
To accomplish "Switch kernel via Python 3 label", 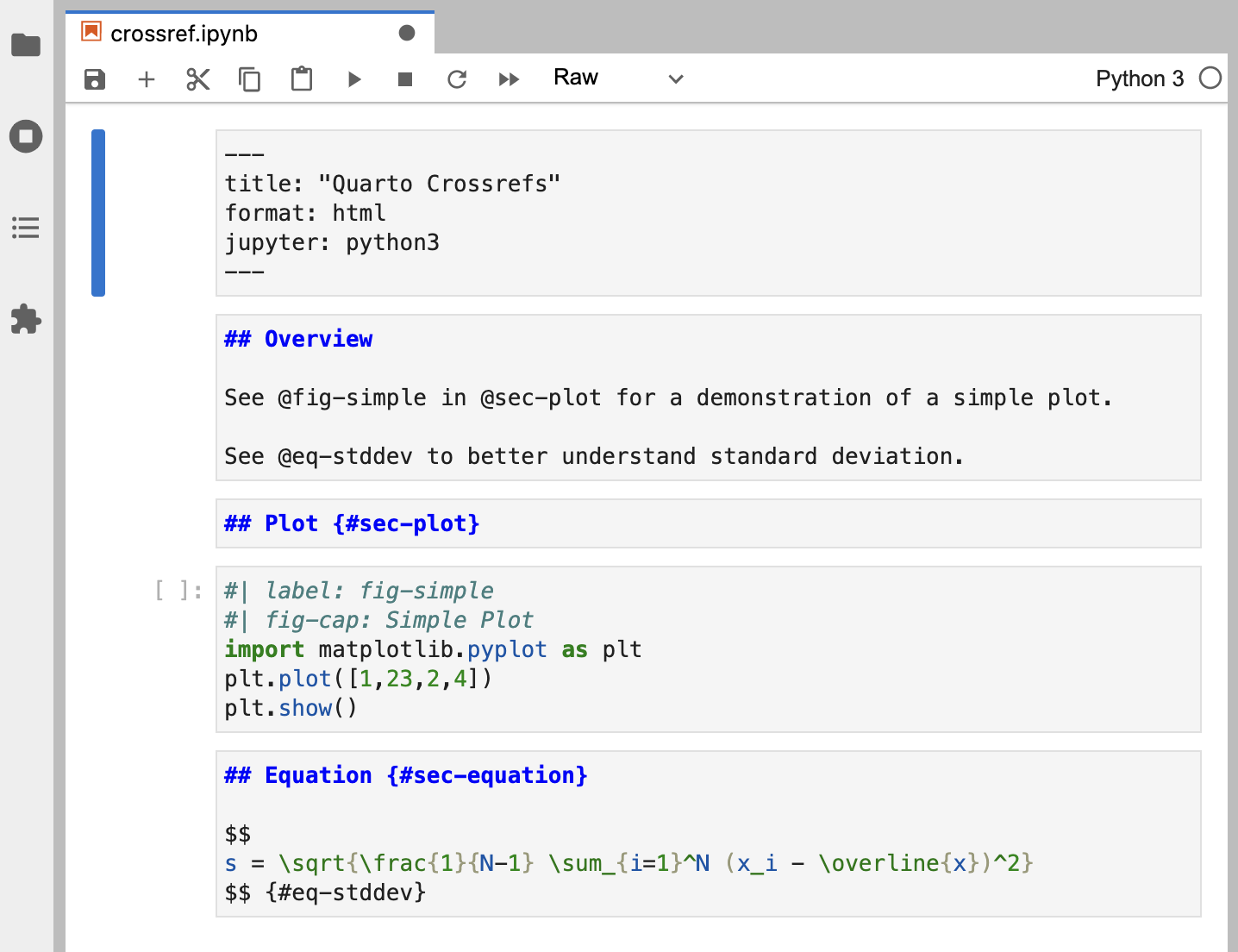I will click(x=1139, y=78).
